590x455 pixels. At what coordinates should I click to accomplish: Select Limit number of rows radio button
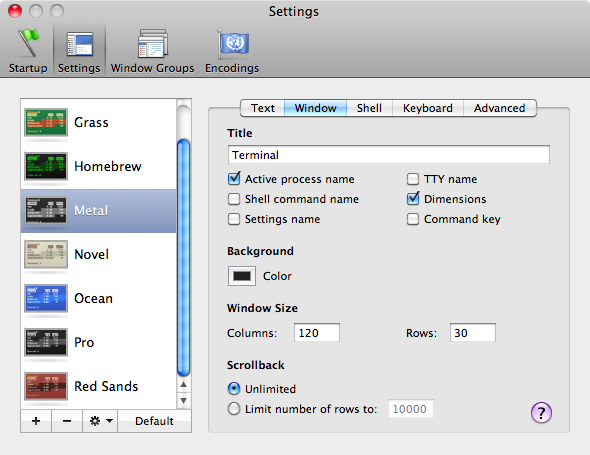coord(234,409)
